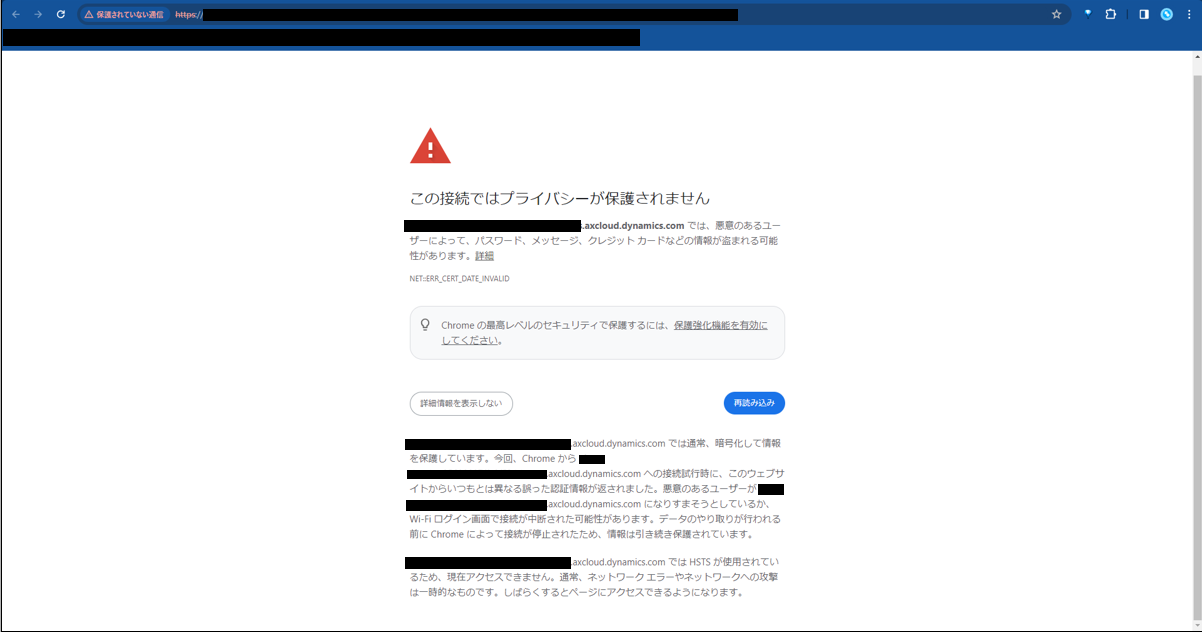Click the lightbulb icon in the Chrome tip box
Image resolution: width=1202 pixels, height=632 pixels.
tap(425, 325)
